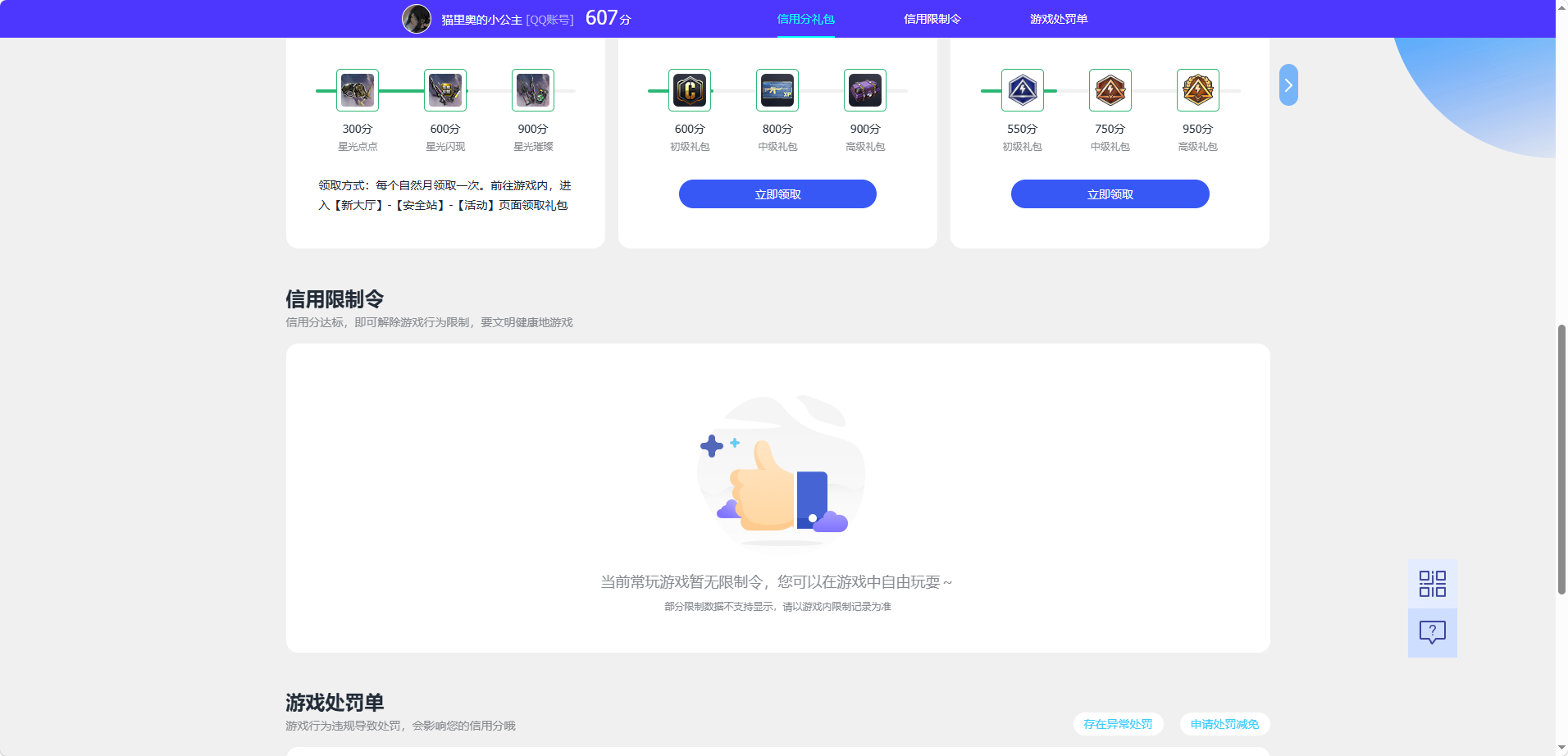Click the user avatar in header
Image resolution: width=1568 pixels, height=756 pixels.
click(417, 19)
